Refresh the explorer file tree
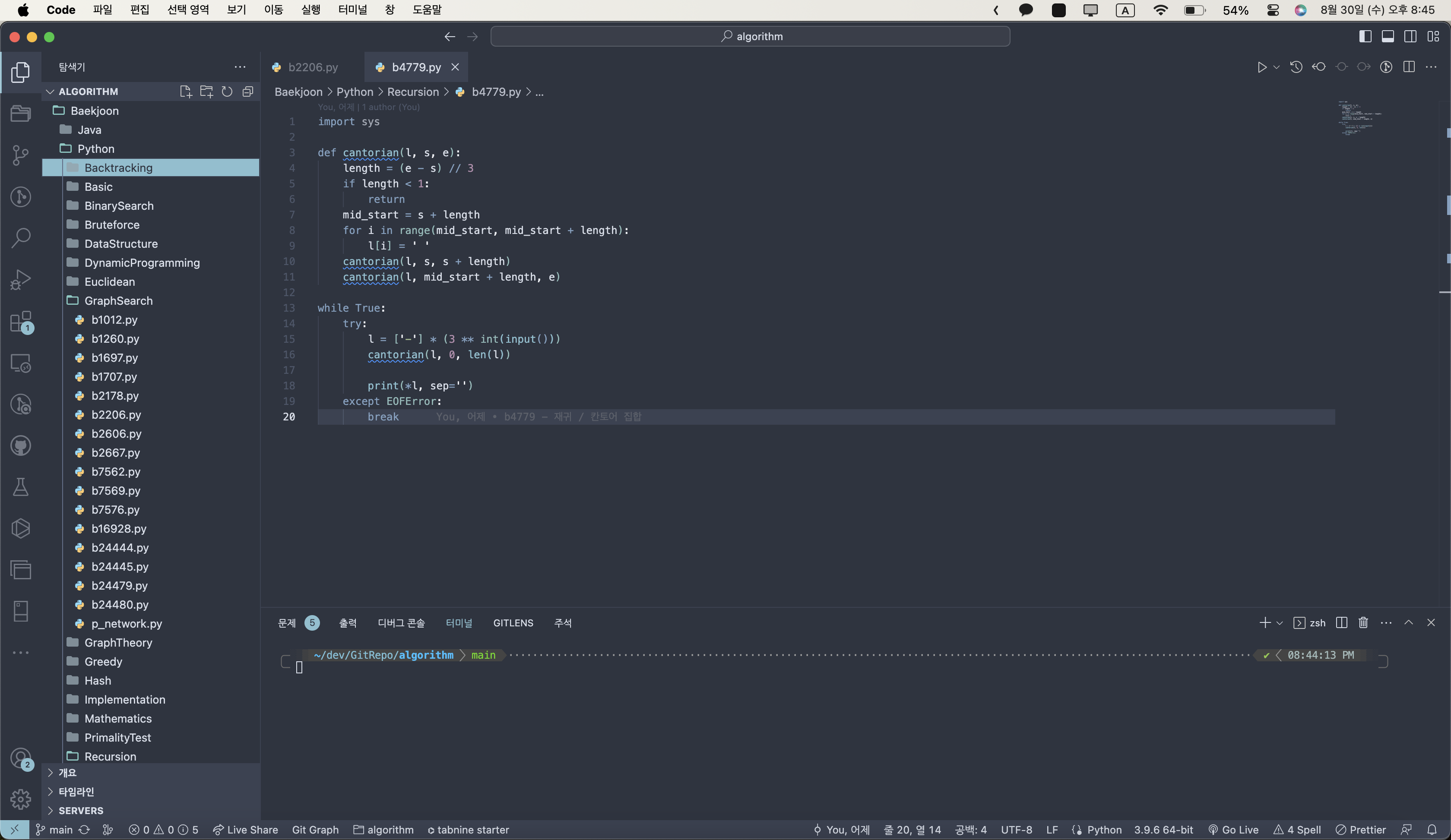 (227, 92)
